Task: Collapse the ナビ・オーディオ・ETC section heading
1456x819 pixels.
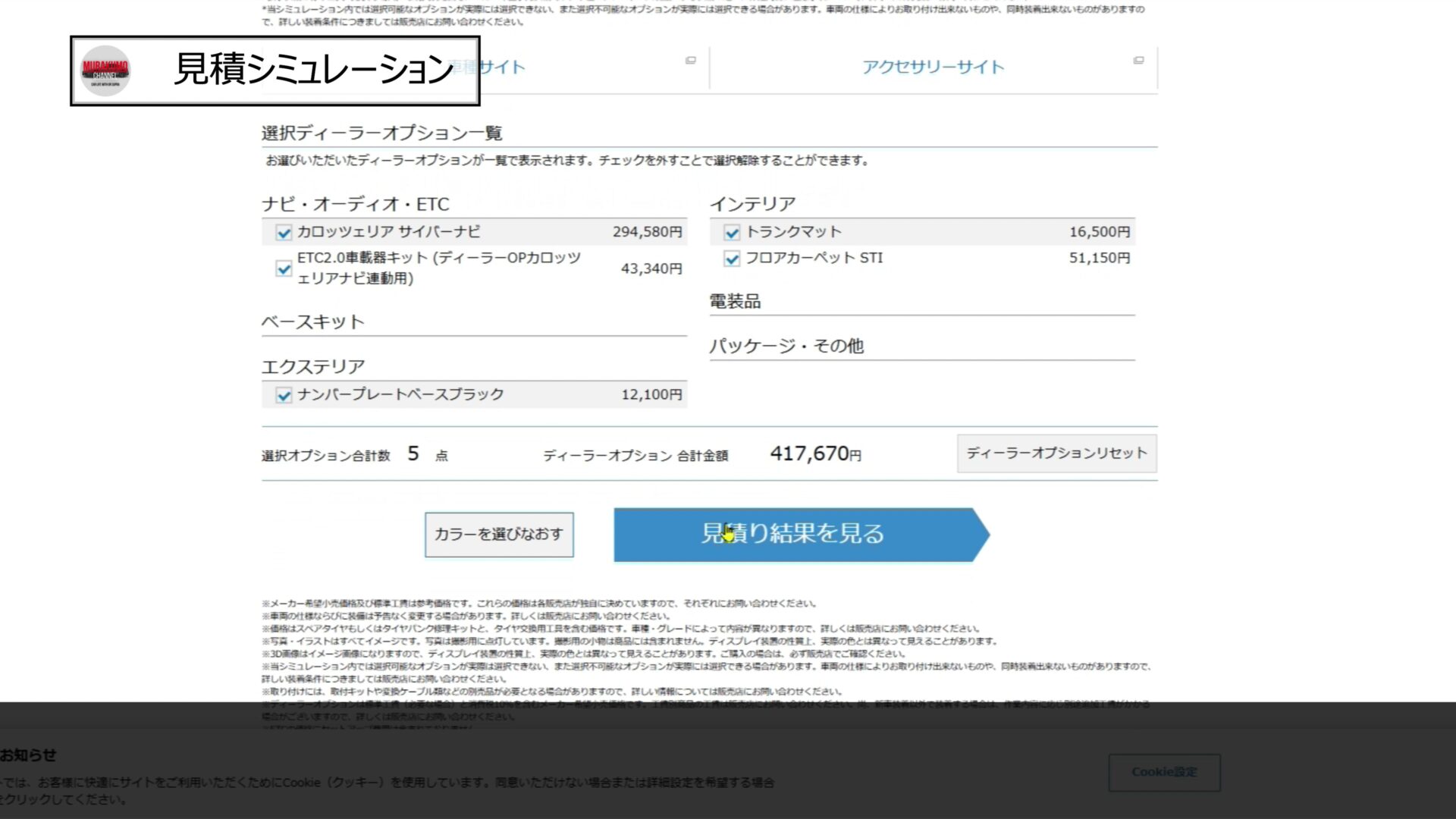Action: [x=355, y=205]
